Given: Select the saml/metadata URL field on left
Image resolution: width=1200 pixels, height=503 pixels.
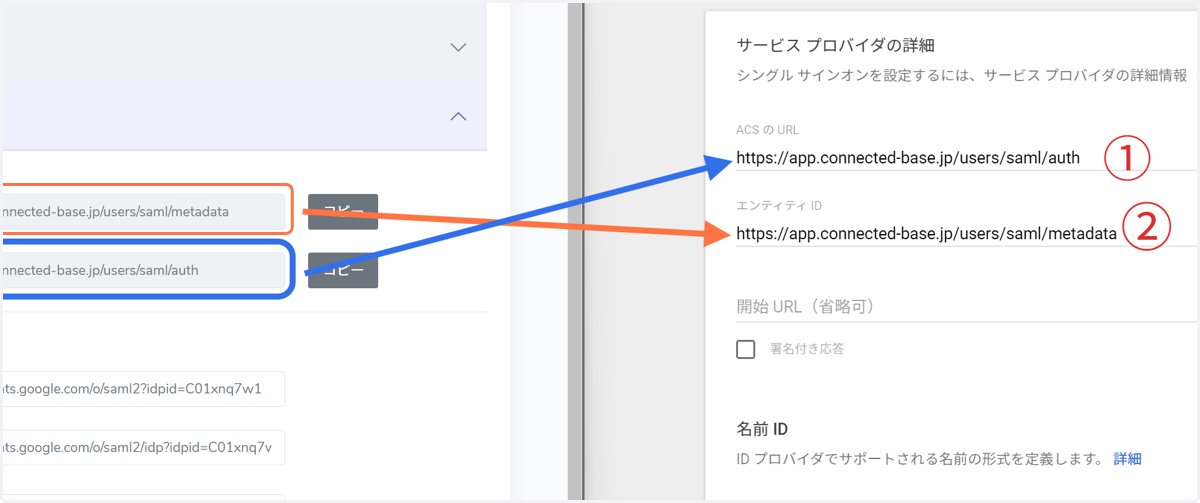Looking at the screenshot, I should pos(144,212).
